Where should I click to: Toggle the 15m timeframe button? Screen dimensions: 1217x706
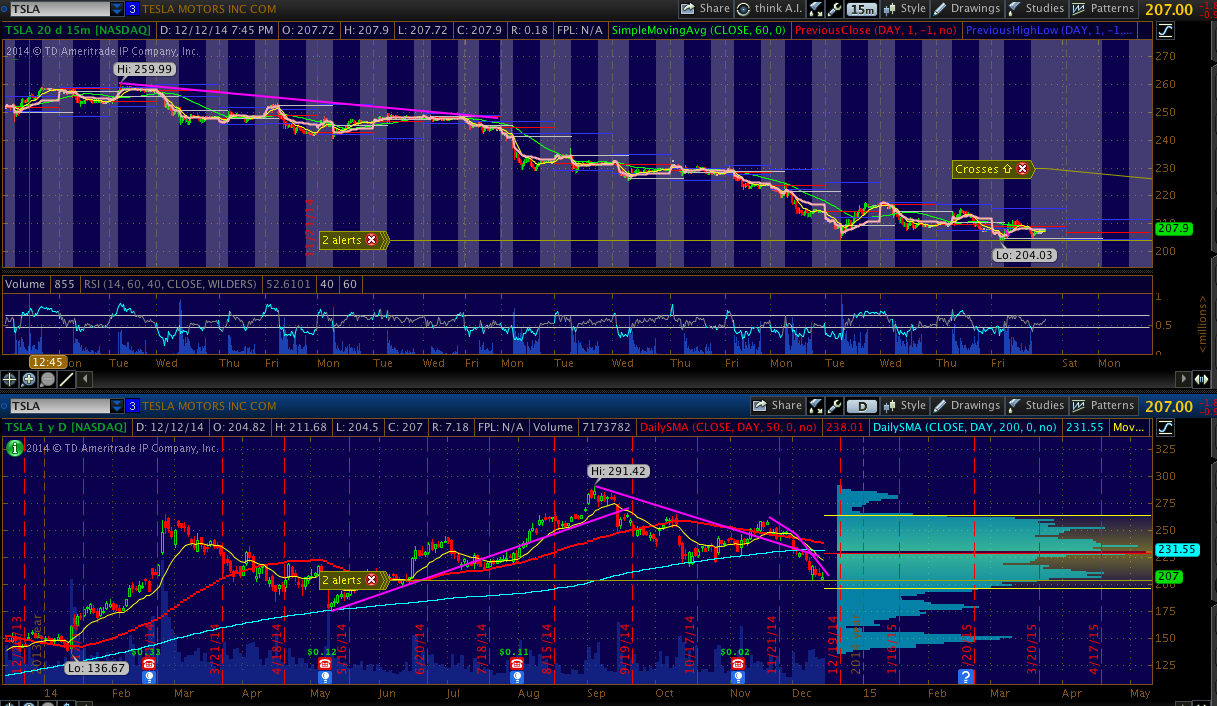[x=860, y=9]
